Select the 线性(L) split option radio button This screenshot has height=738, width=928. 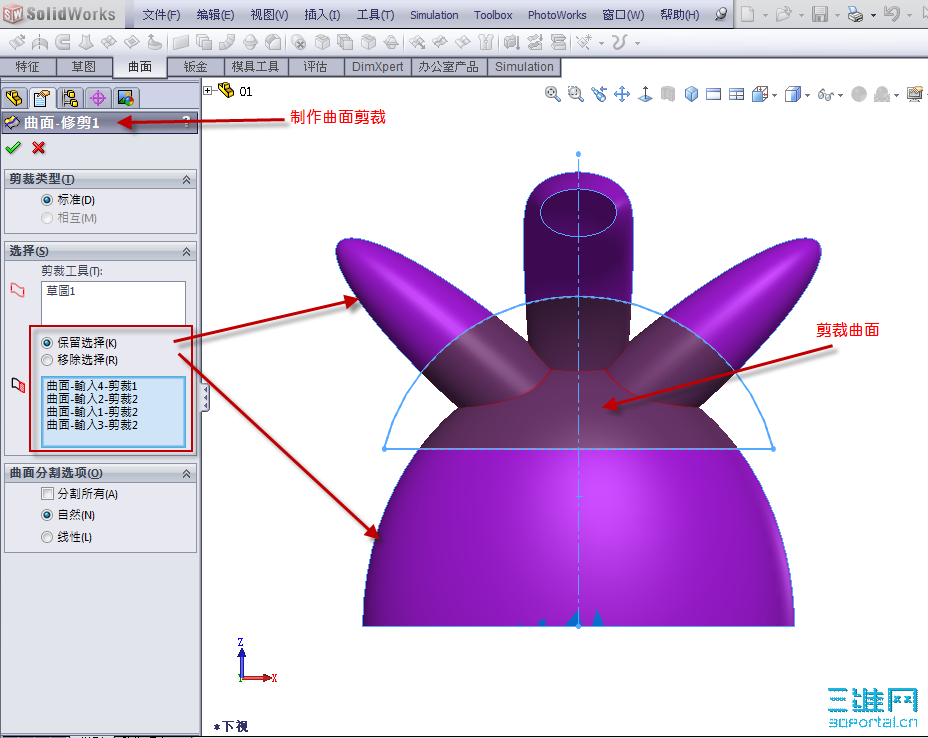tap(47, 537)
